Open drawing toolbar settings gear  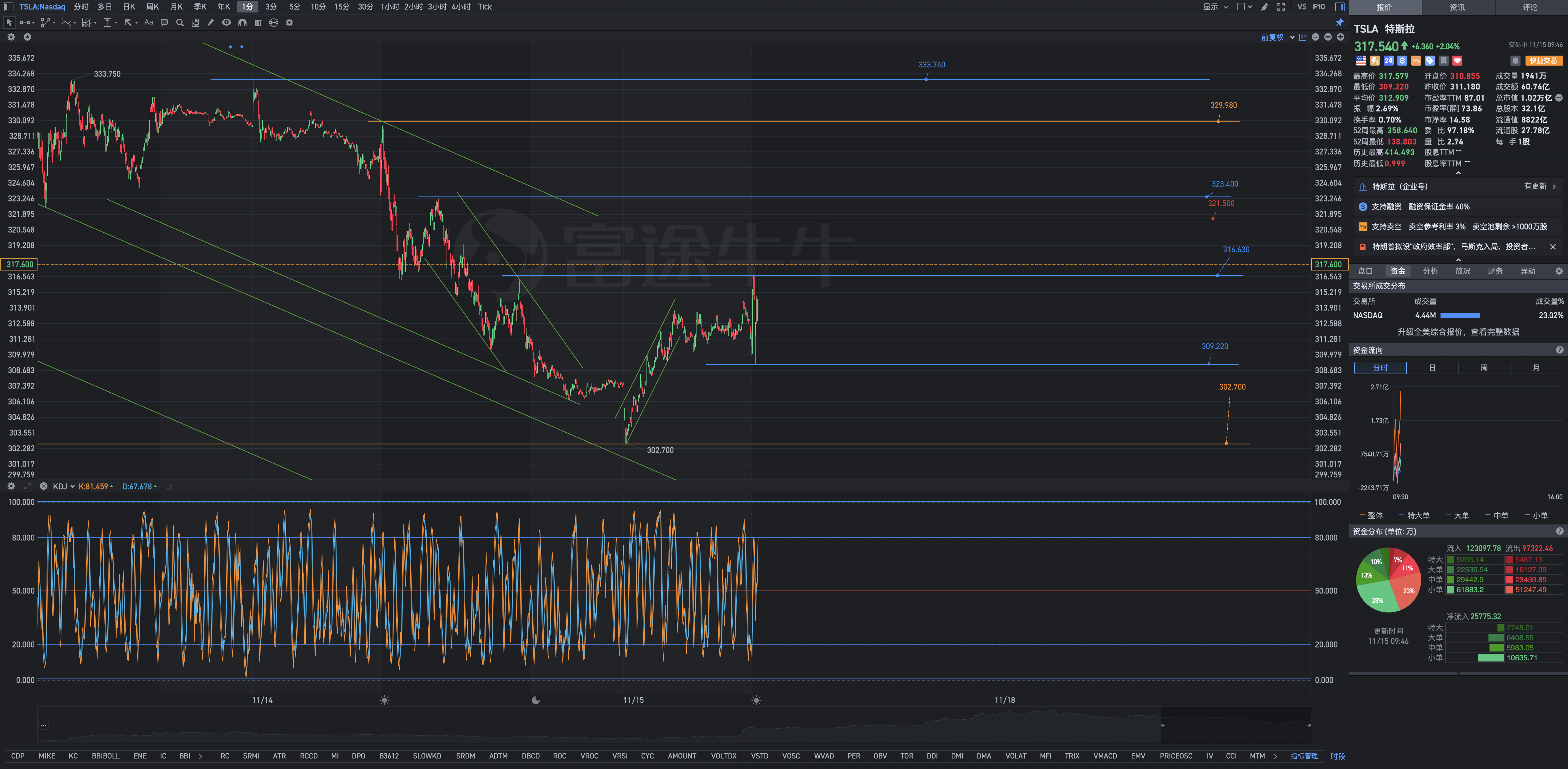(x=290, y=22)
